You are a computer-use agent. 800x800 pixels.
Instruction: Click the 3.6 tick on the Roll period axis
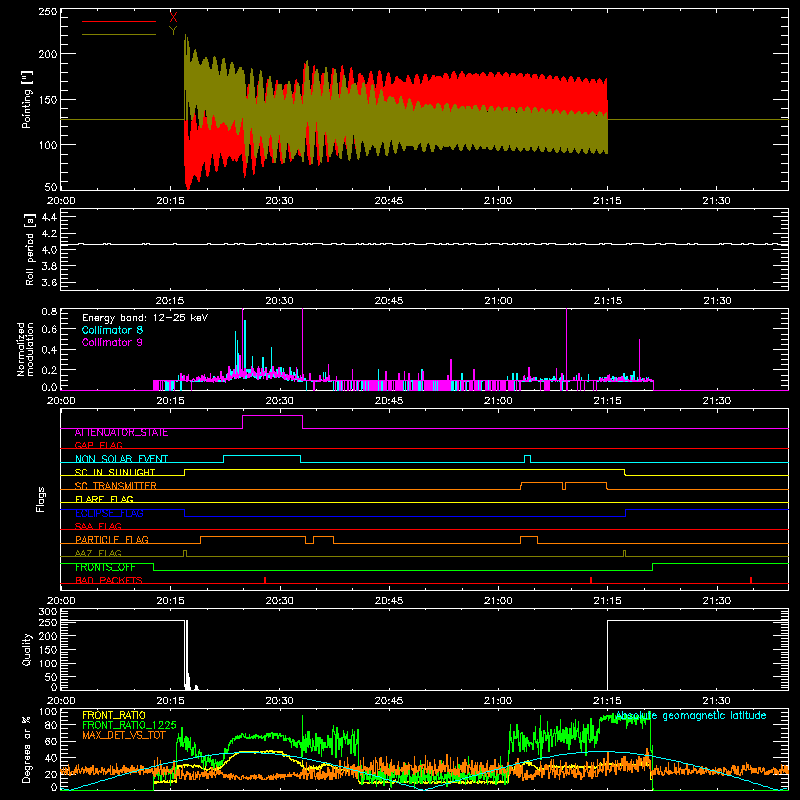coord(49,282)
